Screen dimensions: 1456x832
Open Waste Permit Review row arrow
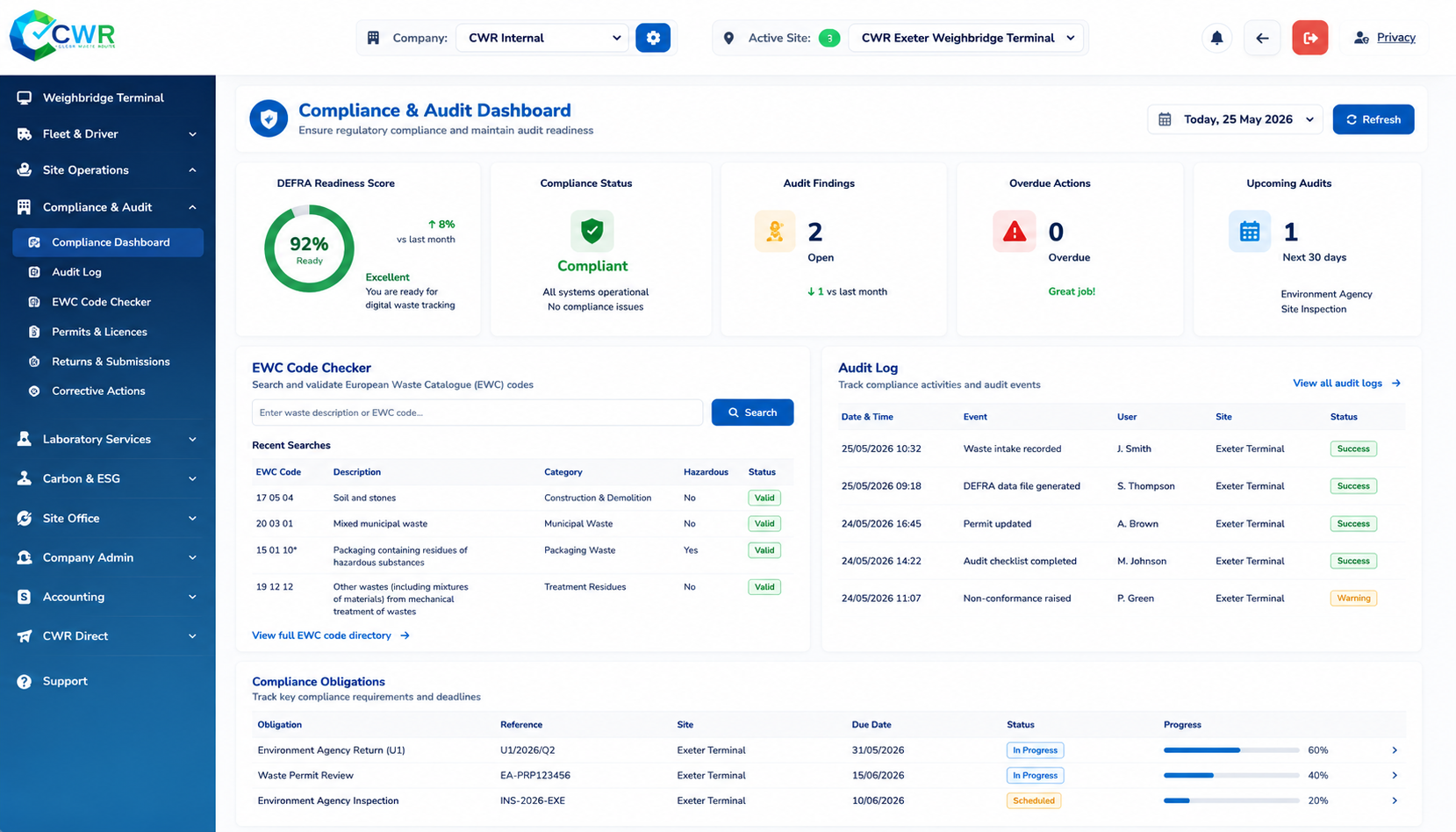click(1395, 776)
